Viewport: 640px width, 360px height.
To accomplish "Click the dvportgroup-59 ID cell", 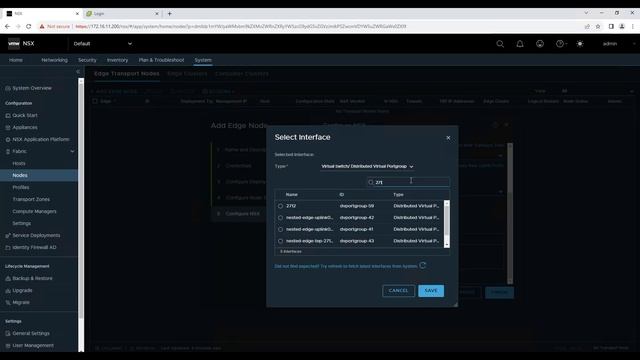I will click(357, 206).
